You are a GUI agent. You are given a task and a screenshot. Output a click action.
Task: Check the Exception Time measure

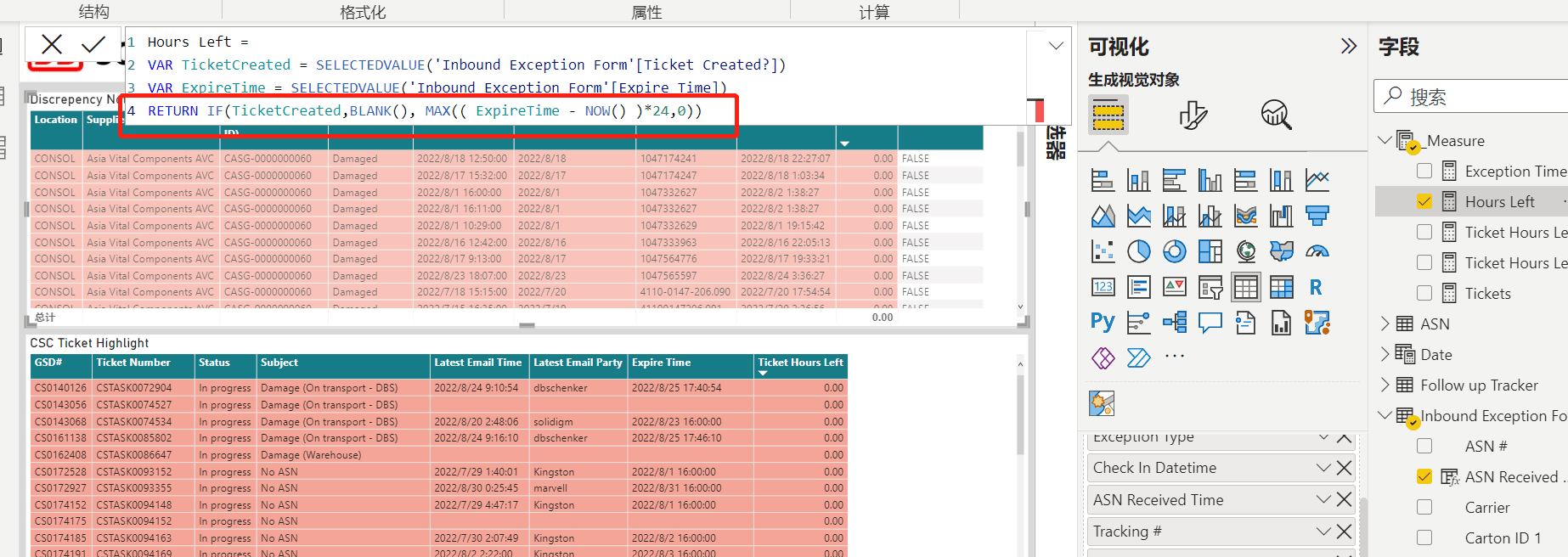[1424, 171]
